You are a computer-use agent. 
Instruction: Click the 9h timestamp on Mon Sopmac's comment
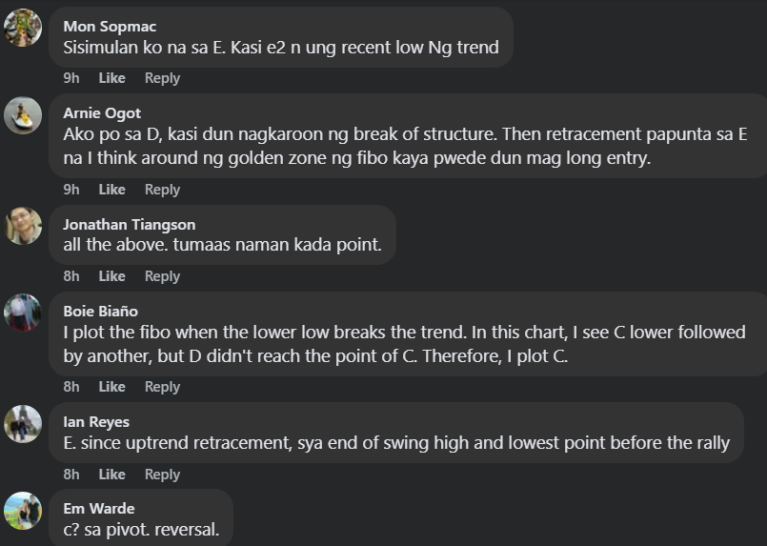coord(71,78)
